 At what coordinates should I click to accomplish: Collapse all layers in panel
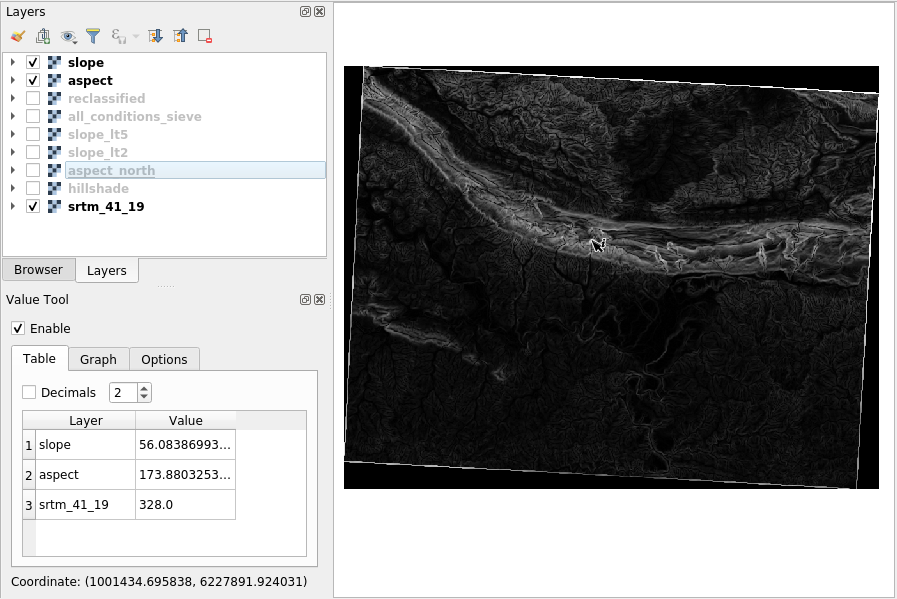[x=181, y=36]
